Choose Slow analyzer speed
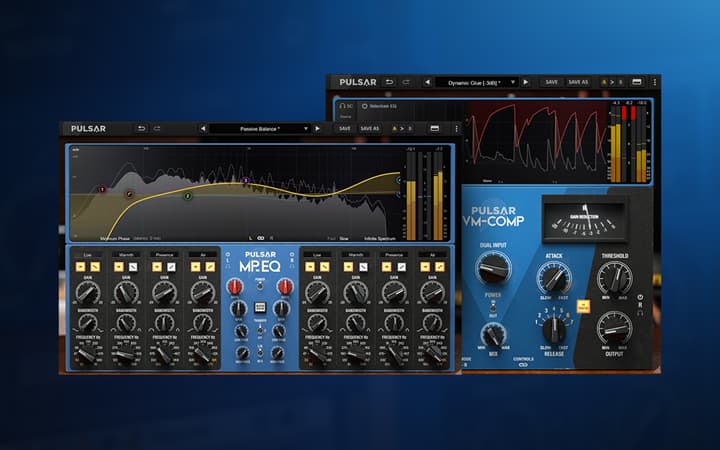 344,238
